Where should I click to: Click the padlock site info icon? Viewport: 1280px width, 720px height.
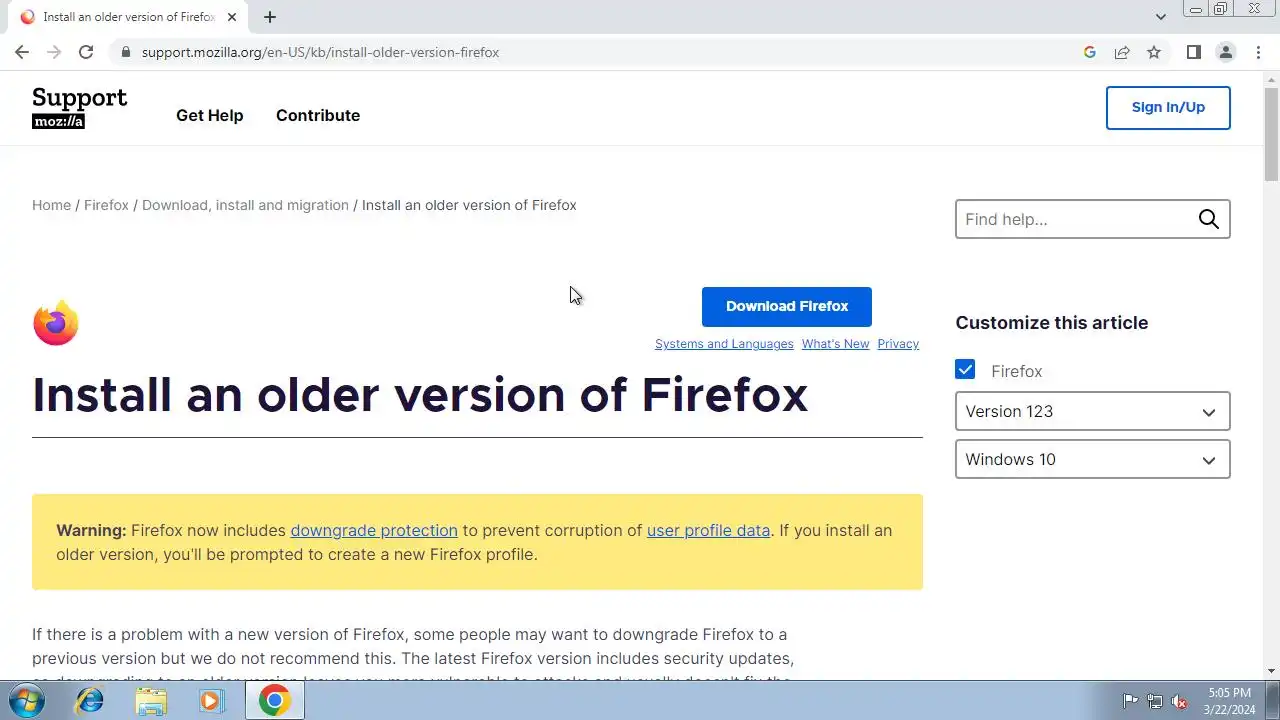click(x=125, y=52)
